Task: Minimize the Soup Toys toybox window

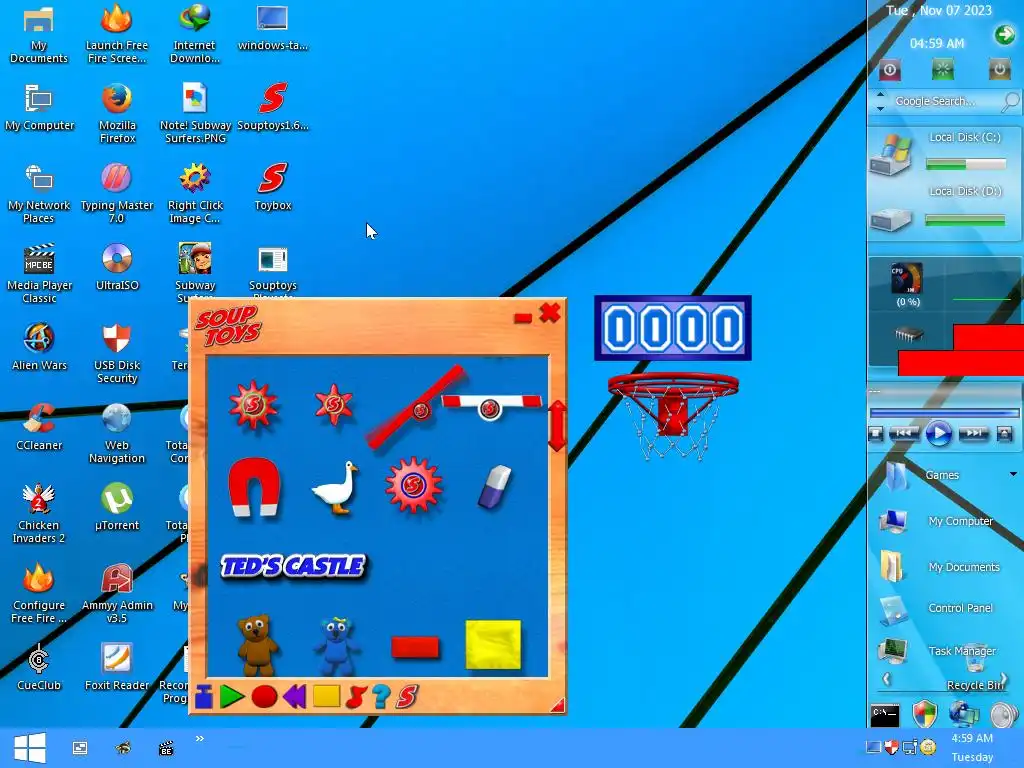Action: (x=522, y=318)
